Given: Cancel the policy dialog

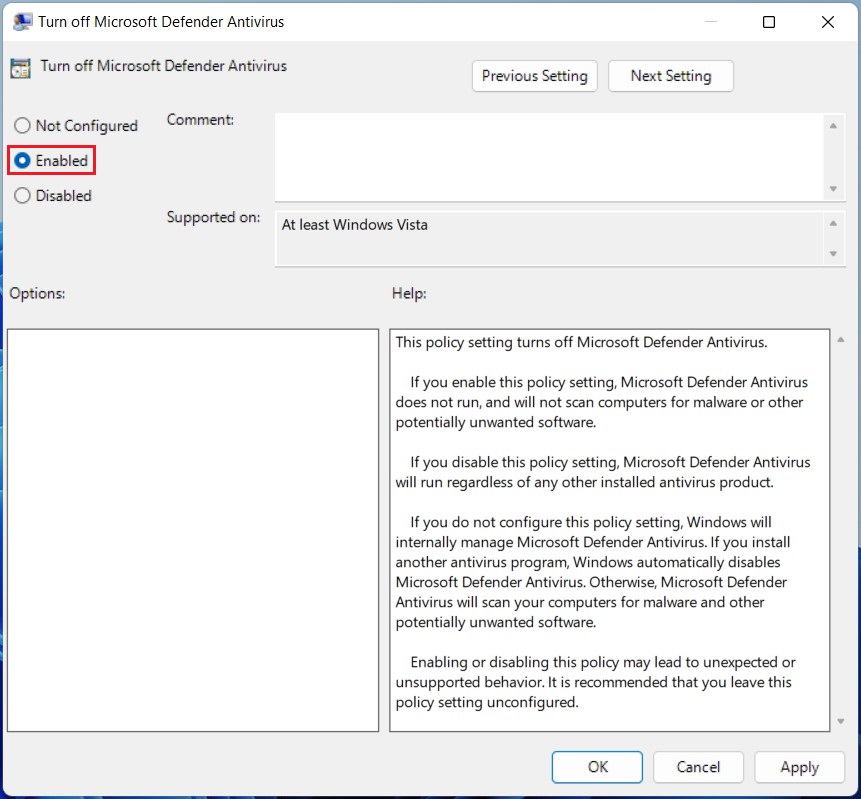Looking at the screenshot, I should [x=698, y=767].
